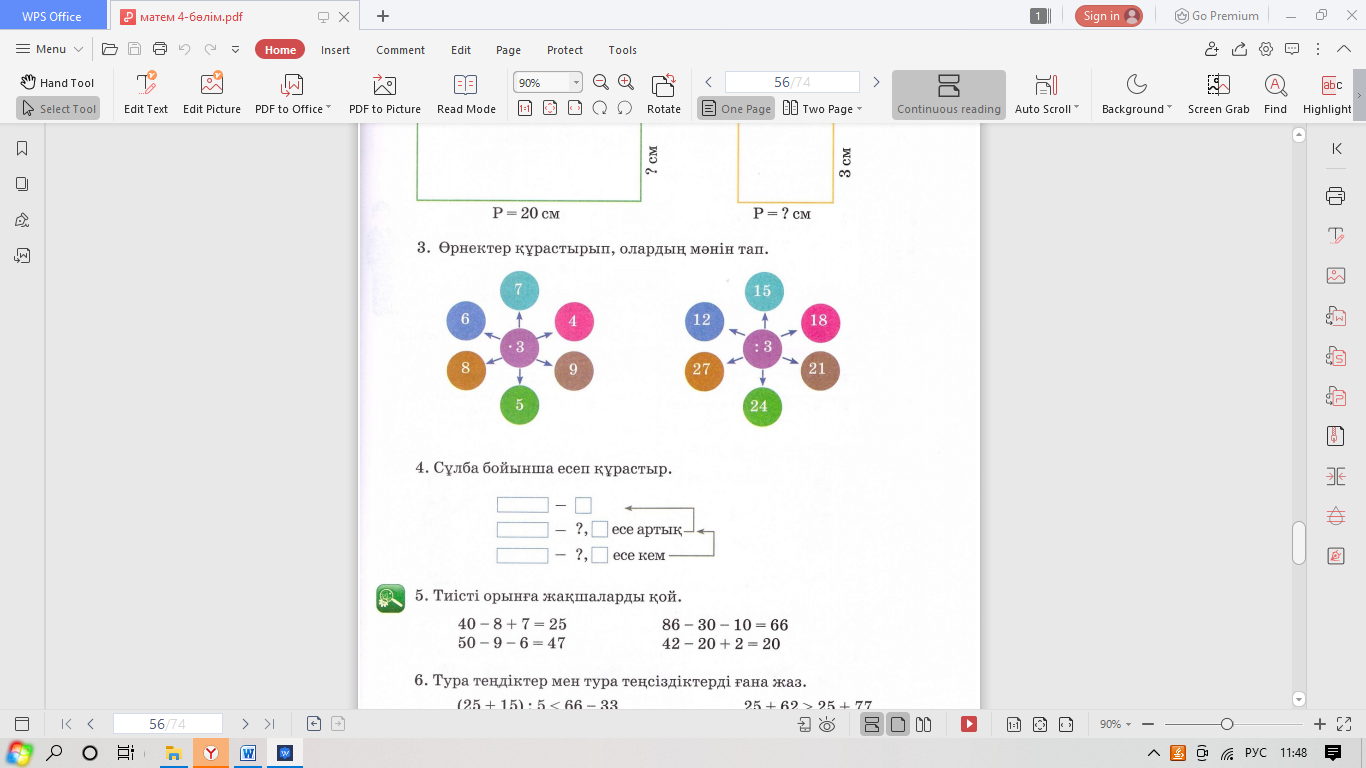Image resolution: width=1366 pixels, height=768 pixels.
Task: Switch to the Insert tab
Action: pyautogui.click(x=335, y=50)
